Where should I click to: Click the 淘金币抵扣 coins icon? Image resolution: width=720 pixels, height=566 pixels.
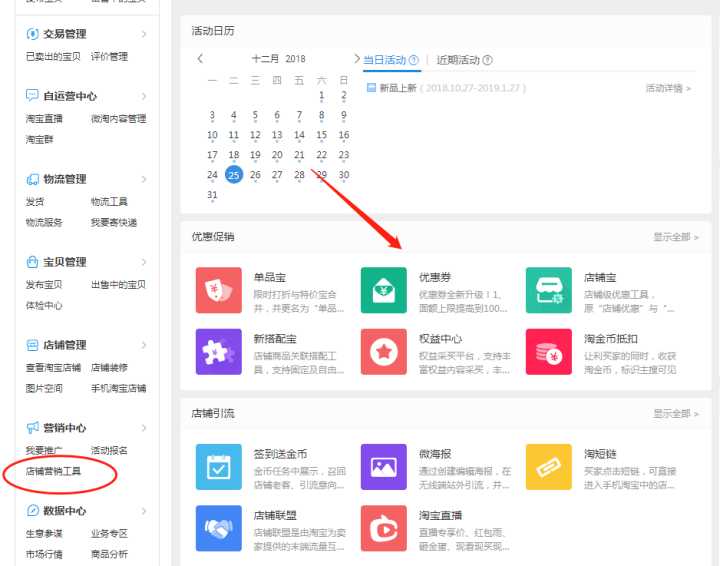point(548,352)
